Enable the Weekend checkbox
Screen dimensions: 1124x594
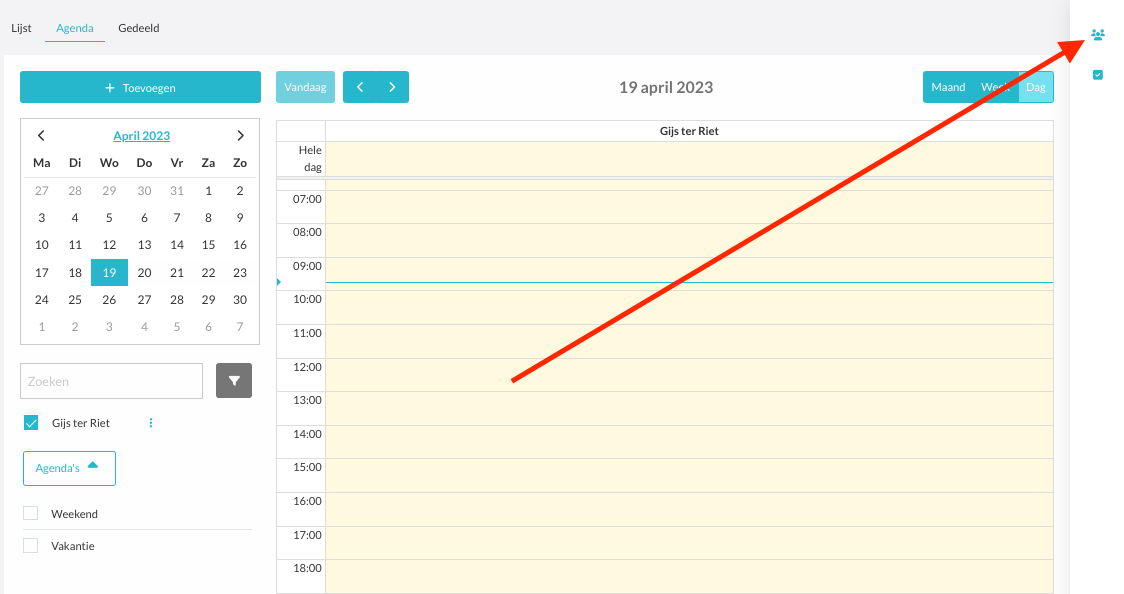[x=31, y=513]
